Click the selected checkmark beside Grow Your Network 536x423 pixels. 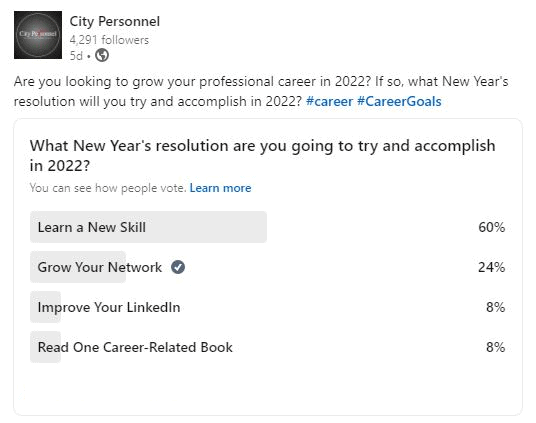click(178, 267)
